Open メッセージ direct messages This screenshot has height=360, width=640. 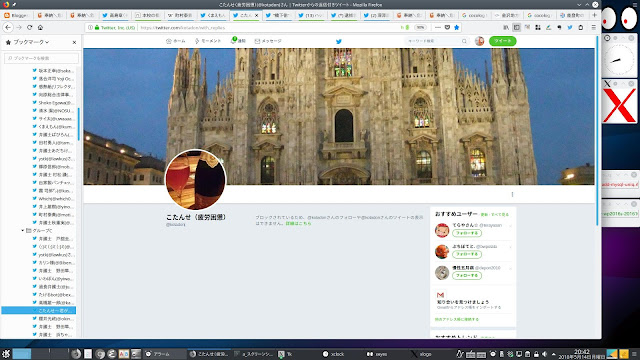(x=268, y=41)
